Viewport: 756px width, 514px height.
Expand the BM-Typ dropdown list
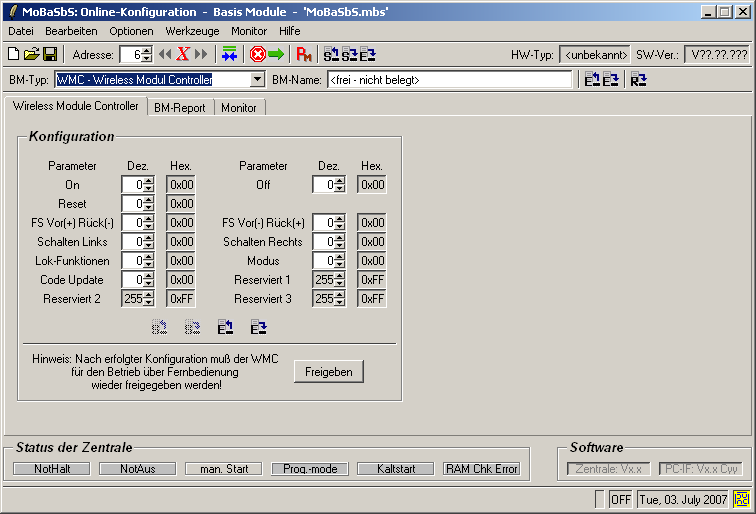pos(257,80)
